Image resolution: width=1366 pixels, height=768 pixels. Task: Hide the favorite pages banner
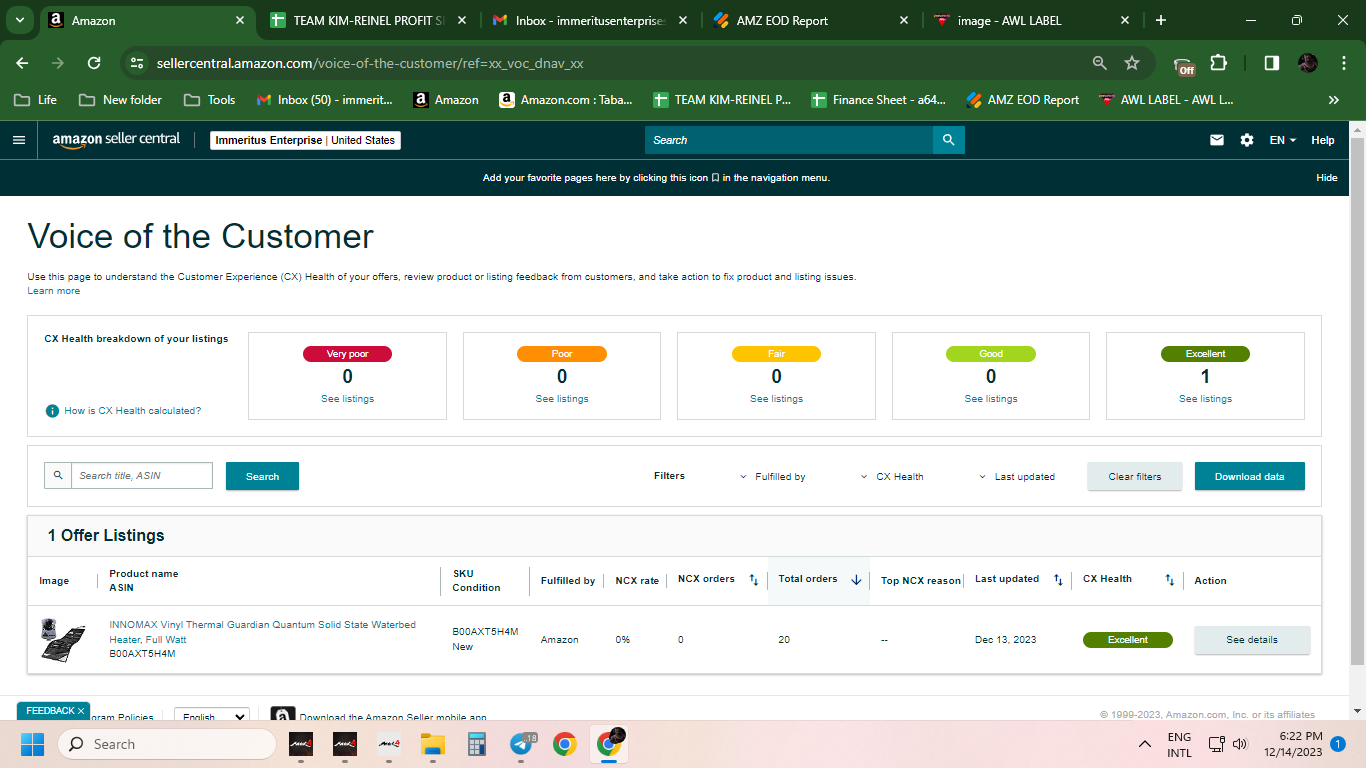[x=1326, y=178]
